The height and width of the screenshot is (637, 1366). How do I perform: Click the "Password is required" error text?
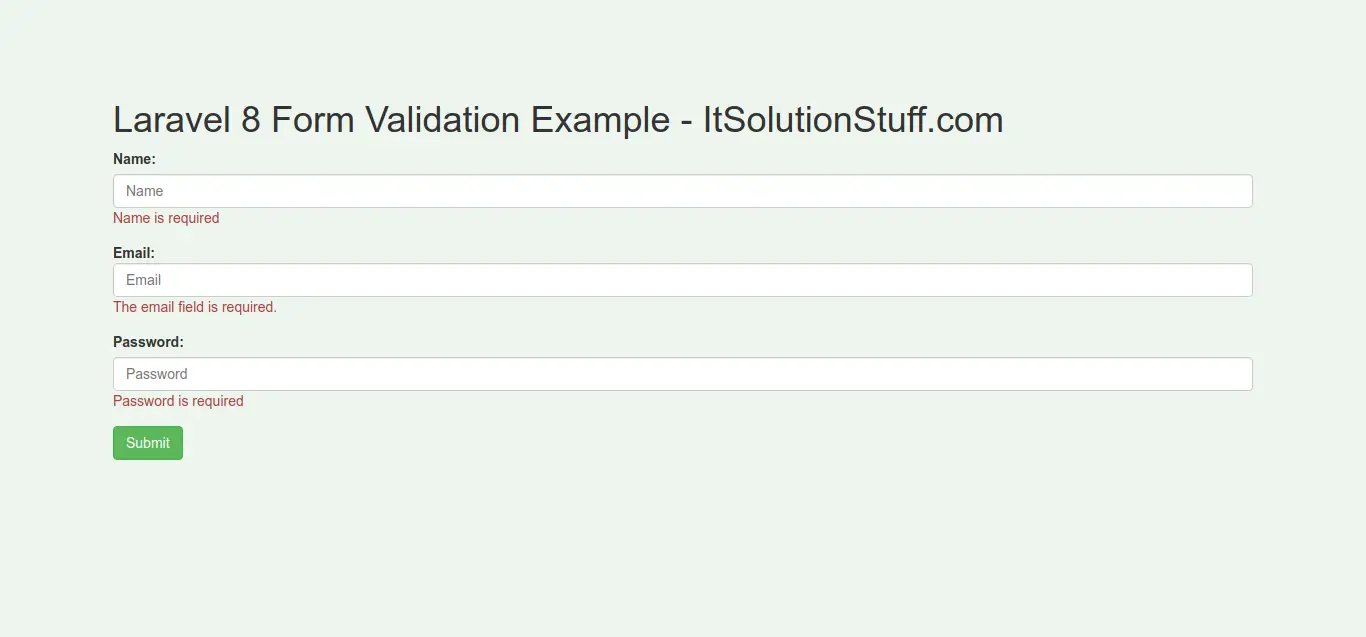(x=178, y=401)
